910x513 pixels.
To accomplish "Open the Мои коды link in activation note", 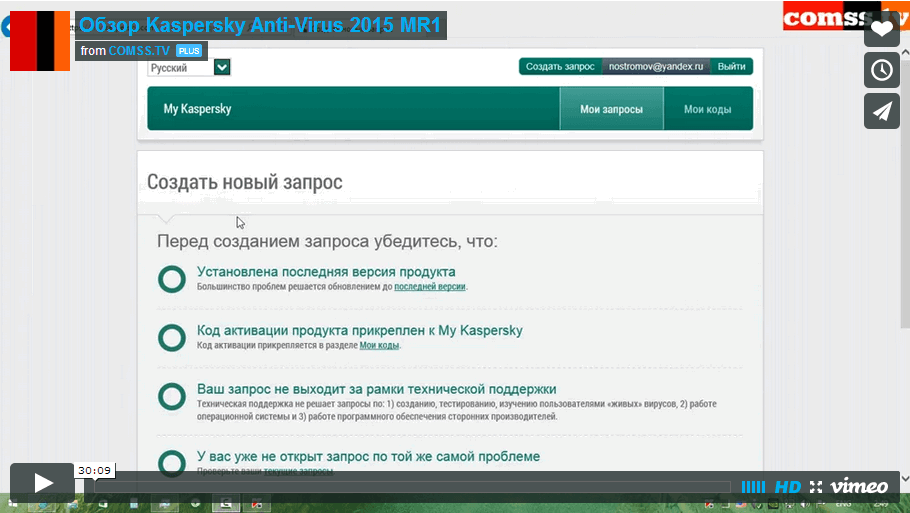I will click(379, 345).
